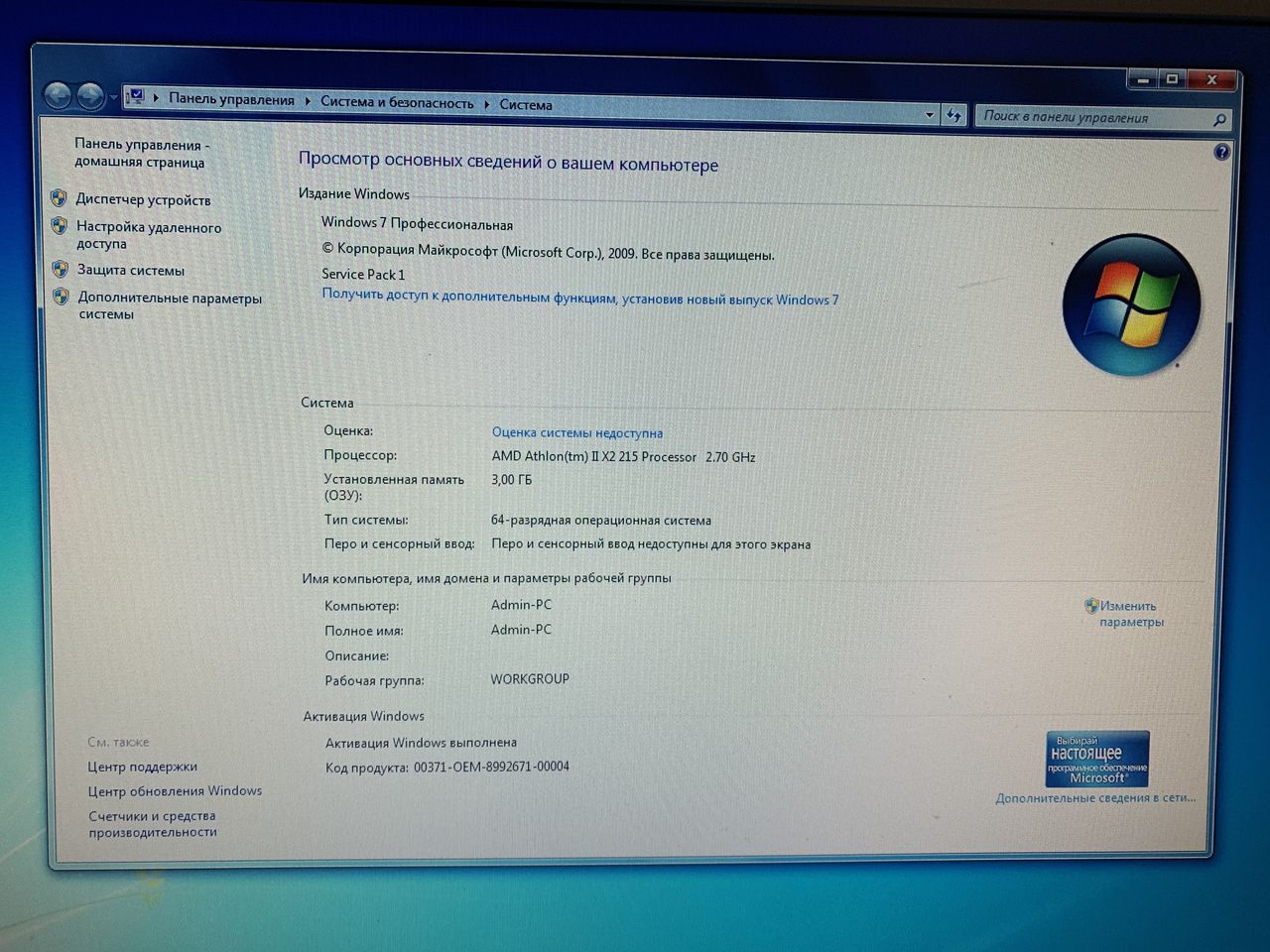Open 'Дополнительные сведения в сети...' link

click(1095, 797)
